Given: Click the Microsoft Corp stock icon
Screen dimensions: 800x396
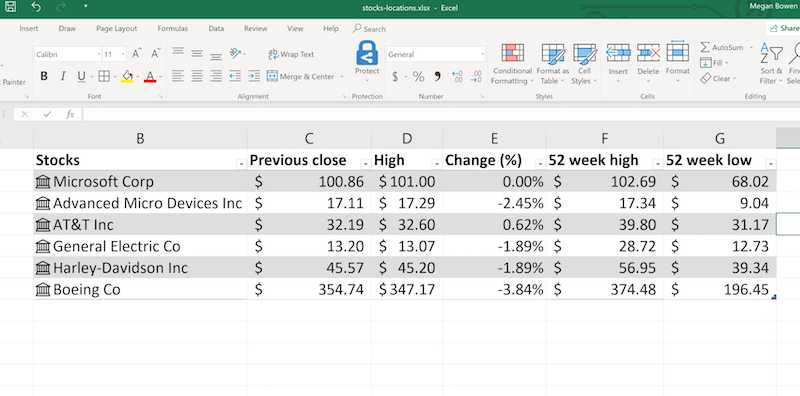Looking at the screenshot, I should point(43,182).
